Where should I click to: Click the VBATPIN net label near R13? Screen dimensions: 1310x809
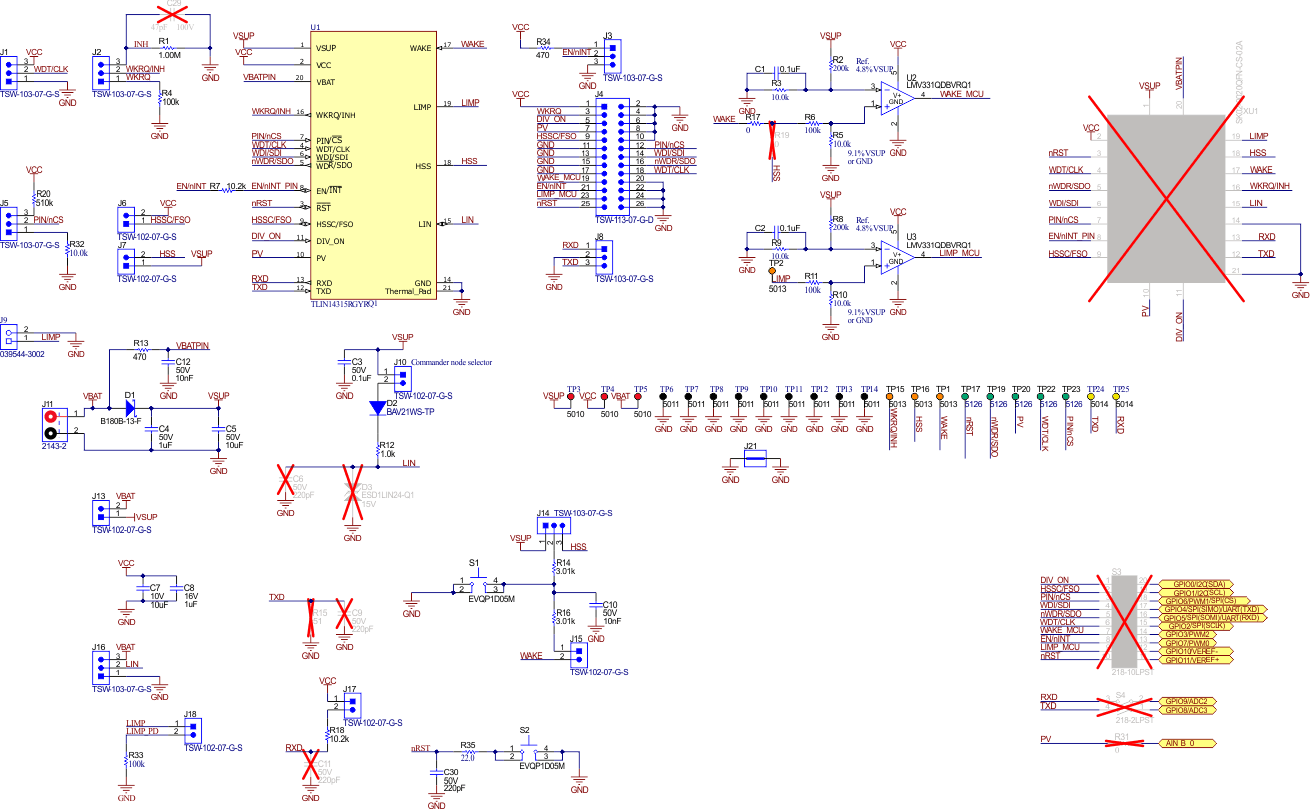click(x=192, y=345)
